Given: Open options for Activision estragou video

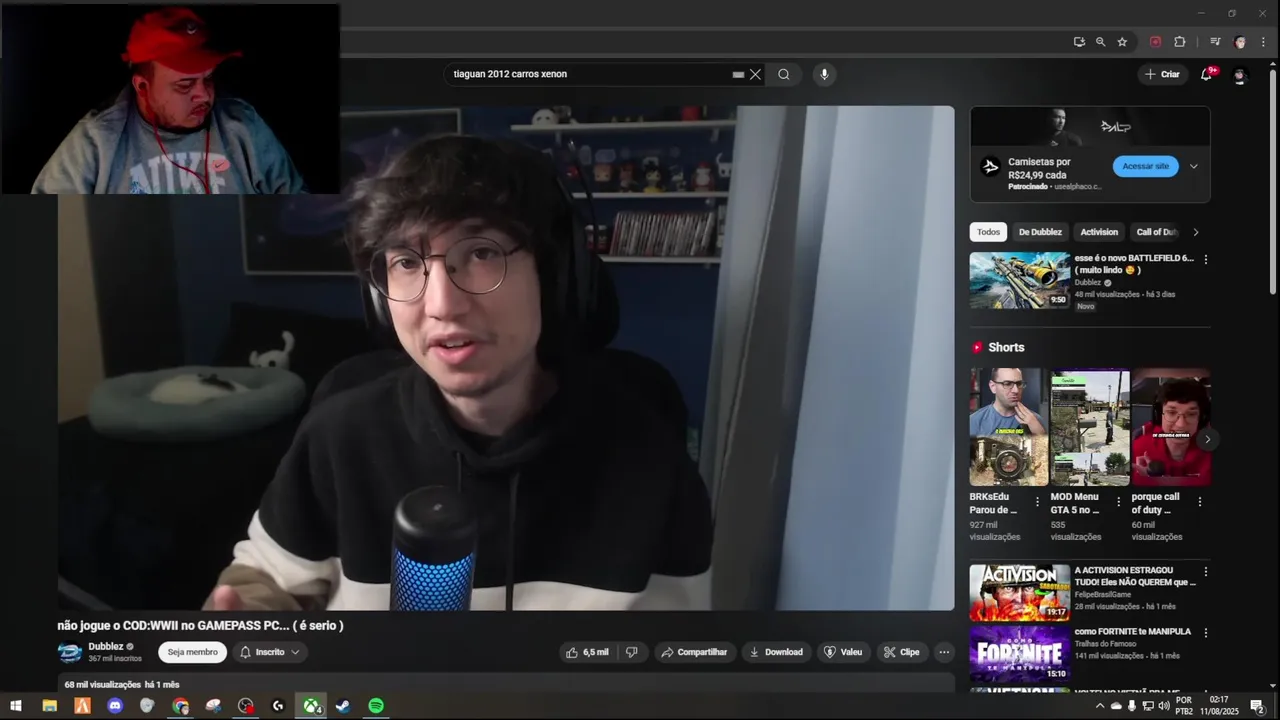Looking at the screenshot, I should [x=1205, y=572].
